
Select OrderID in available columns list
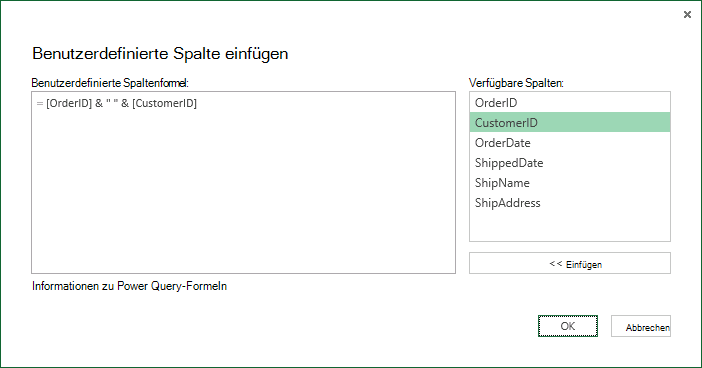pyautogui.click(x=570, y=103)
